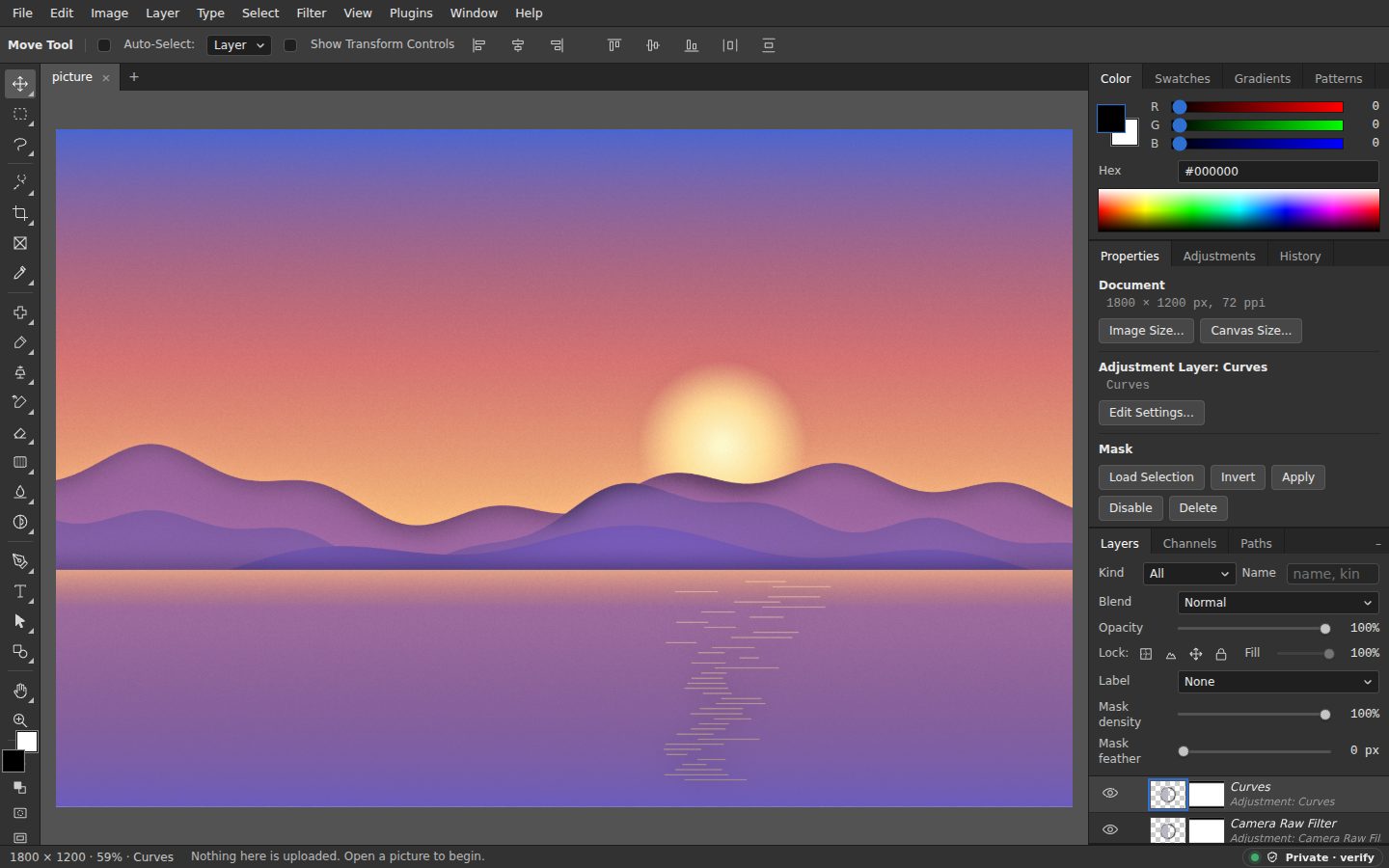Select the Eyedropper tool
The height and width of the screenshot is (868, 1389).
coord(19,273)
